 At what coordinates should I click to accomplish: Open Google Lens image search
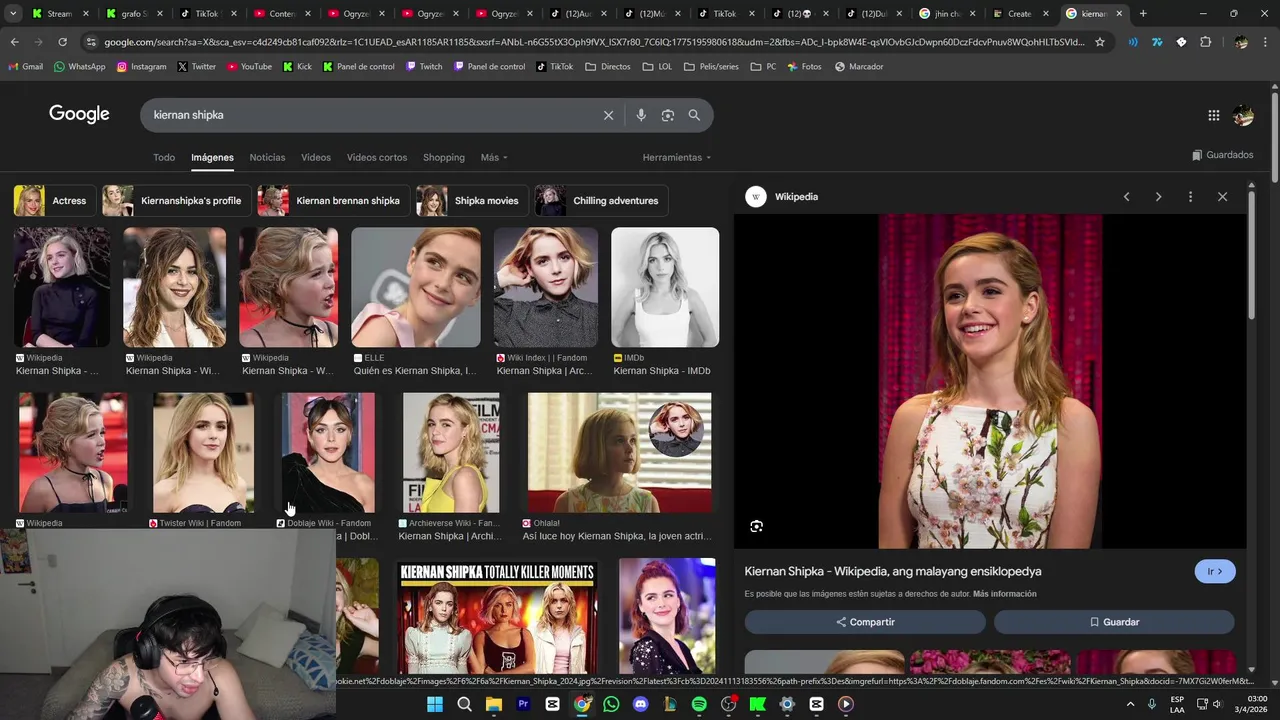(668, 115)
